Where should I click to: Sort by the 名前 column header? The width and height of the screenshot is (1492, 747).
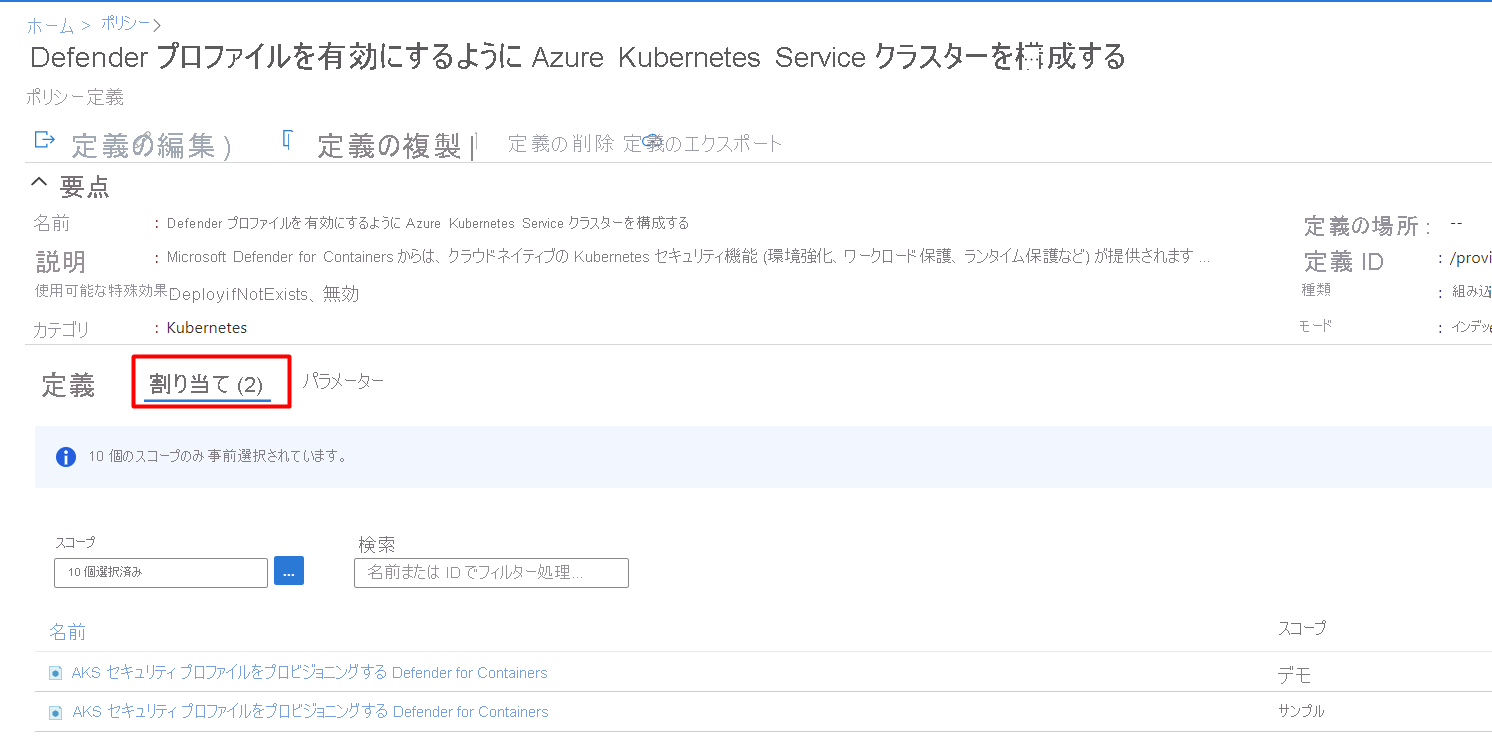[68, 632]
